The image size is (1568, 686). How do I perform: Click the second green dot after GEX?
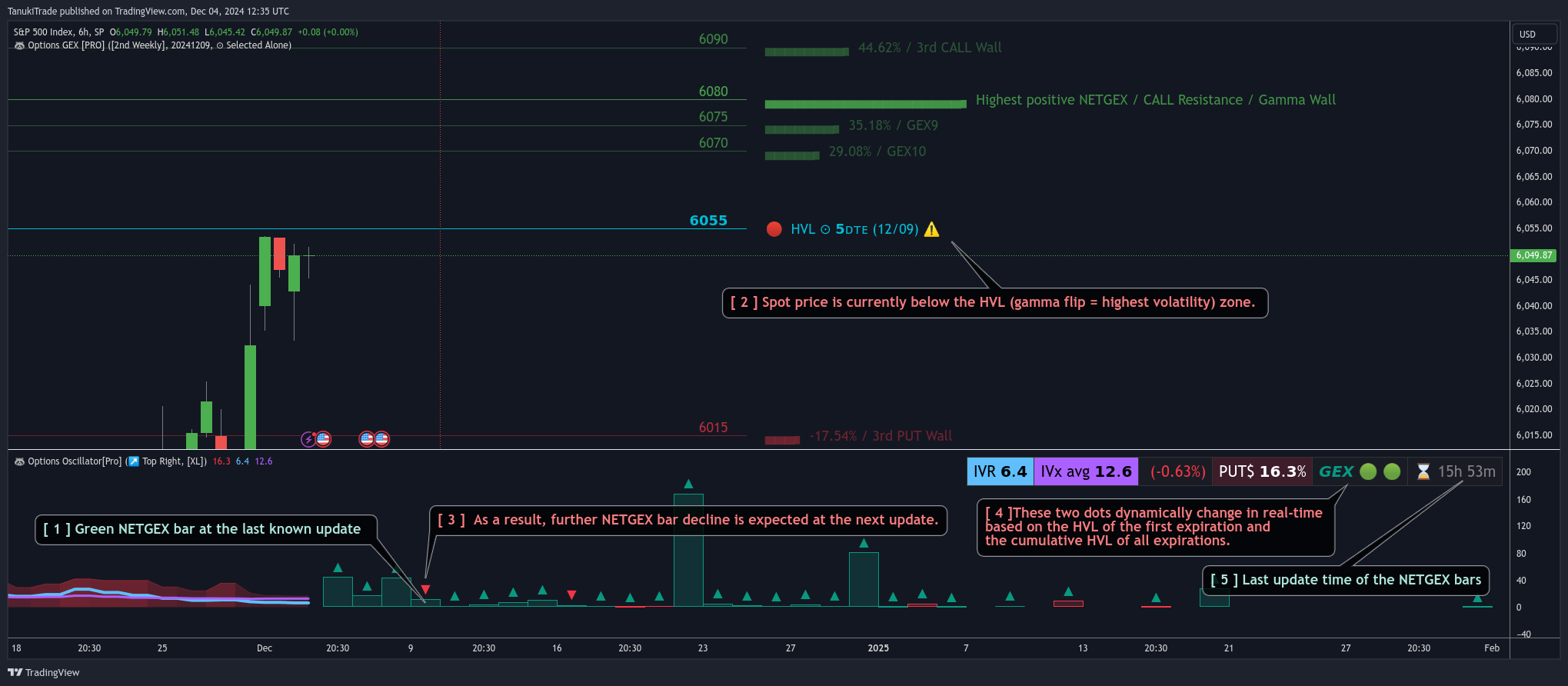tap(1392, 471)
